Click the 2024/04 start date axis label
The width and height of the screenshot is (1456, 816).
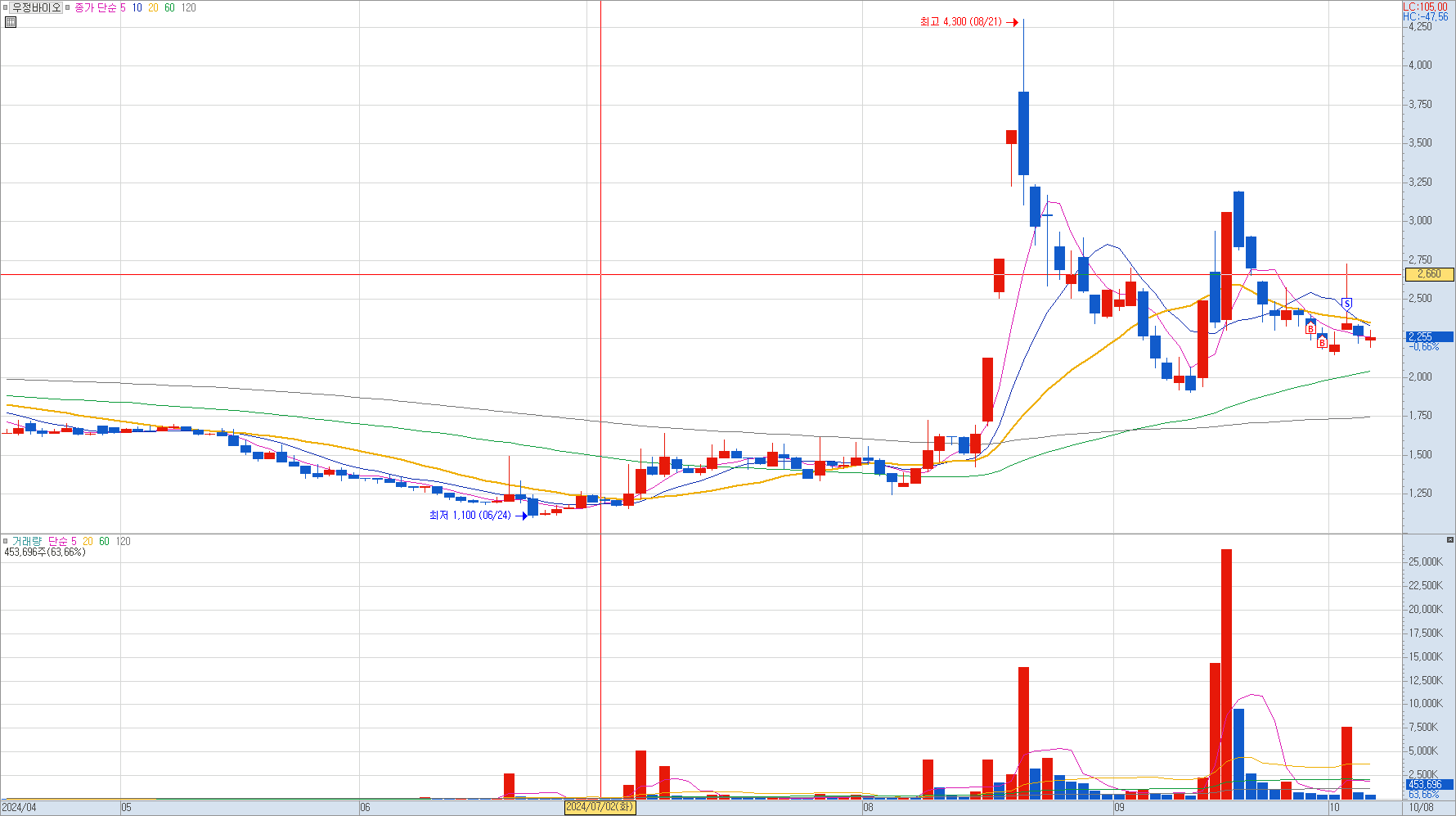[x=20, y=807]
